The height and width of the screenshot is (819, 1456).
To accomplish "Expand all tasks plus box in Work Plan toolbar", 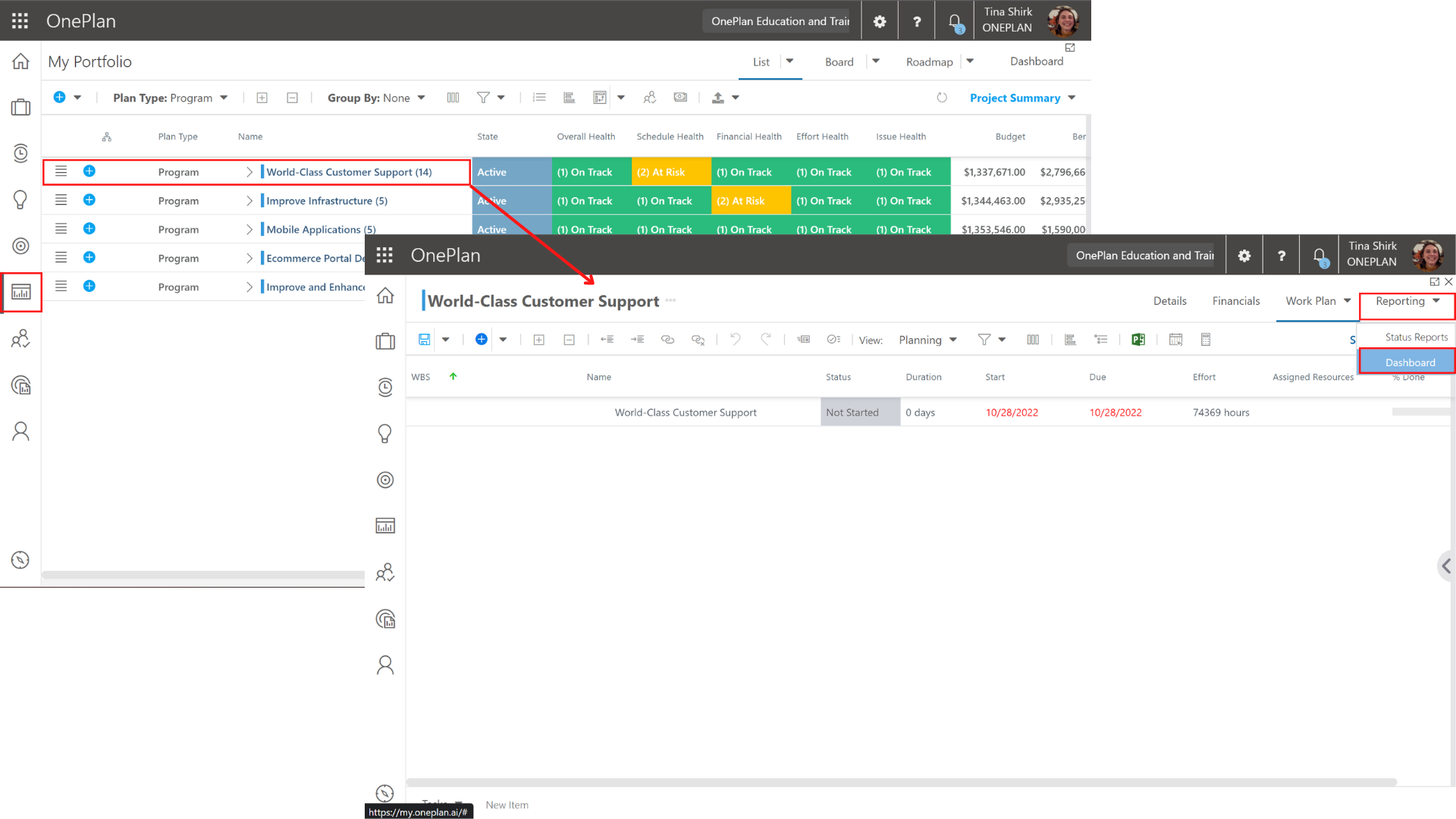I will (x=539, y=340).
